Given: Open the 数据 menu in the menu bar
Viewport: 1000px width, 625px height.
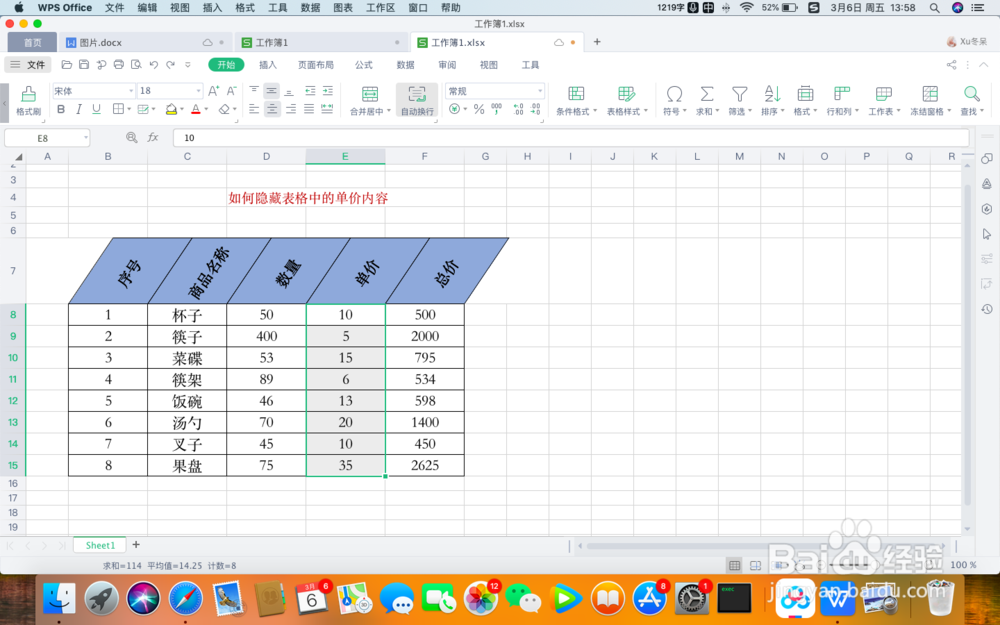Looking at the screenshot, I should [309, 7].
